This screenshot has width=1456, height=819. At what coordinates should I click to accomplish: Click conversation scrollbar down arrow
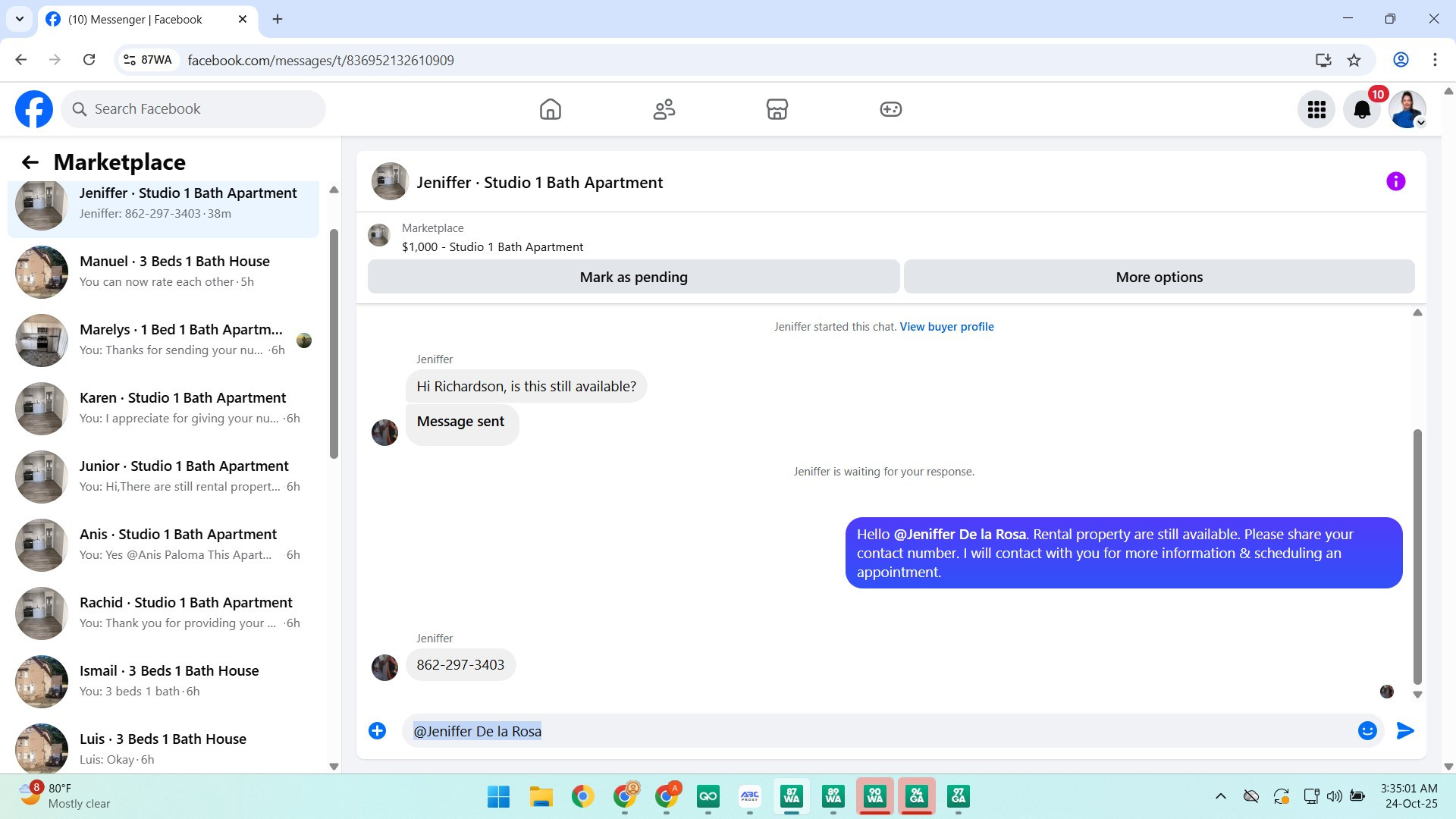tap(1417, 695)
